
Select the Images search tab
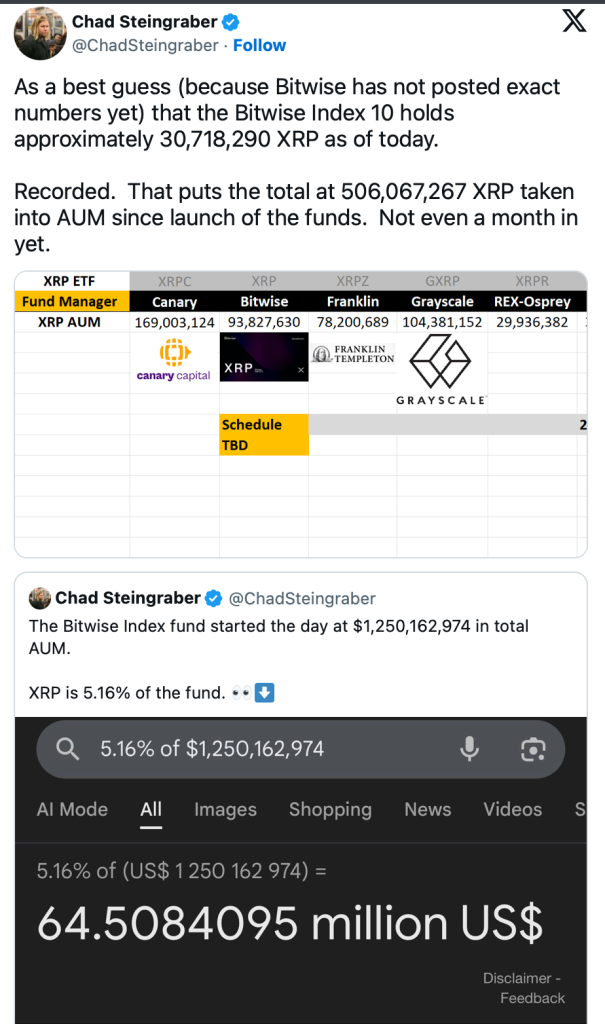(x=225, y=810)
